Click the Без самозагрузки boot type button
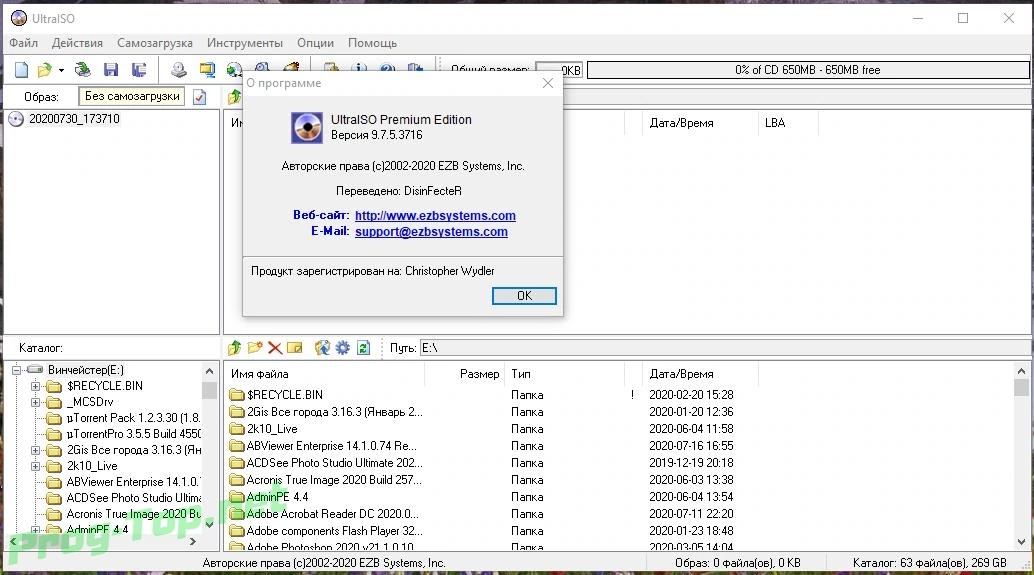 132,96
